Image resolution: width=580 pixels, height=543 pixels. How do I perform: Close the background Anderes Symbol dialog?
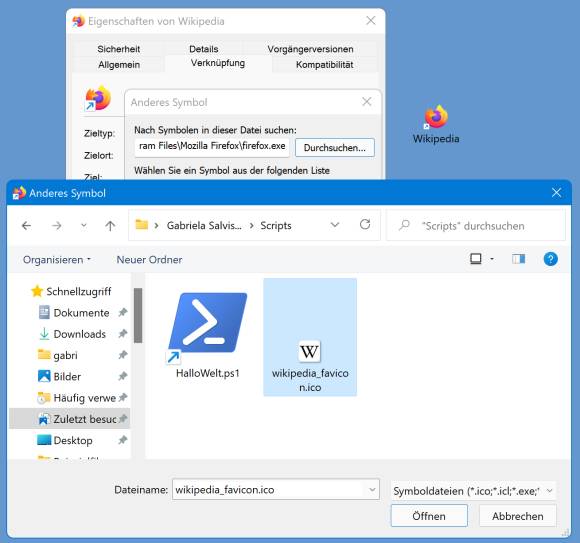click(x=367, y=102)
